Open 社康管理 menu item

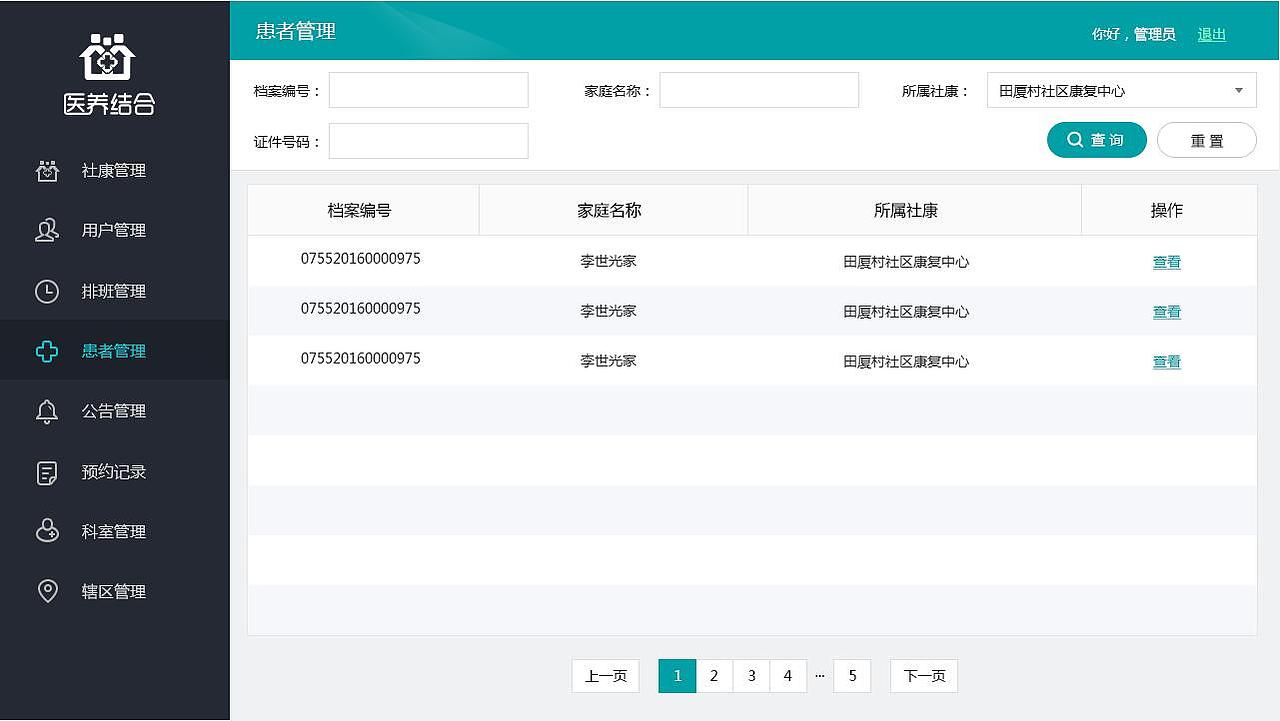[115, 171]
